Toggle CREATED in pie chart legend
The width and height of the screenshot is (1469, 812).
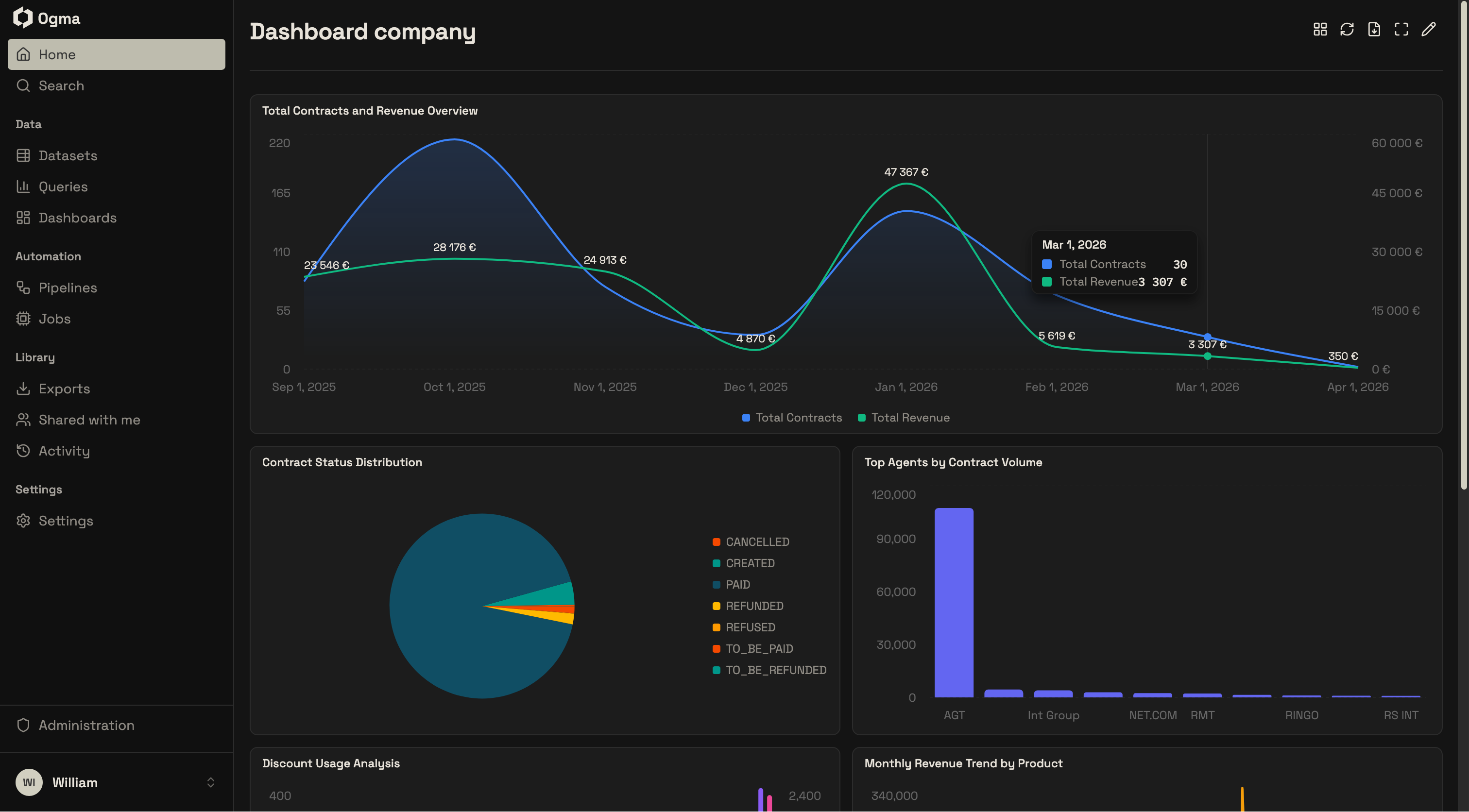tap(744, 563)
